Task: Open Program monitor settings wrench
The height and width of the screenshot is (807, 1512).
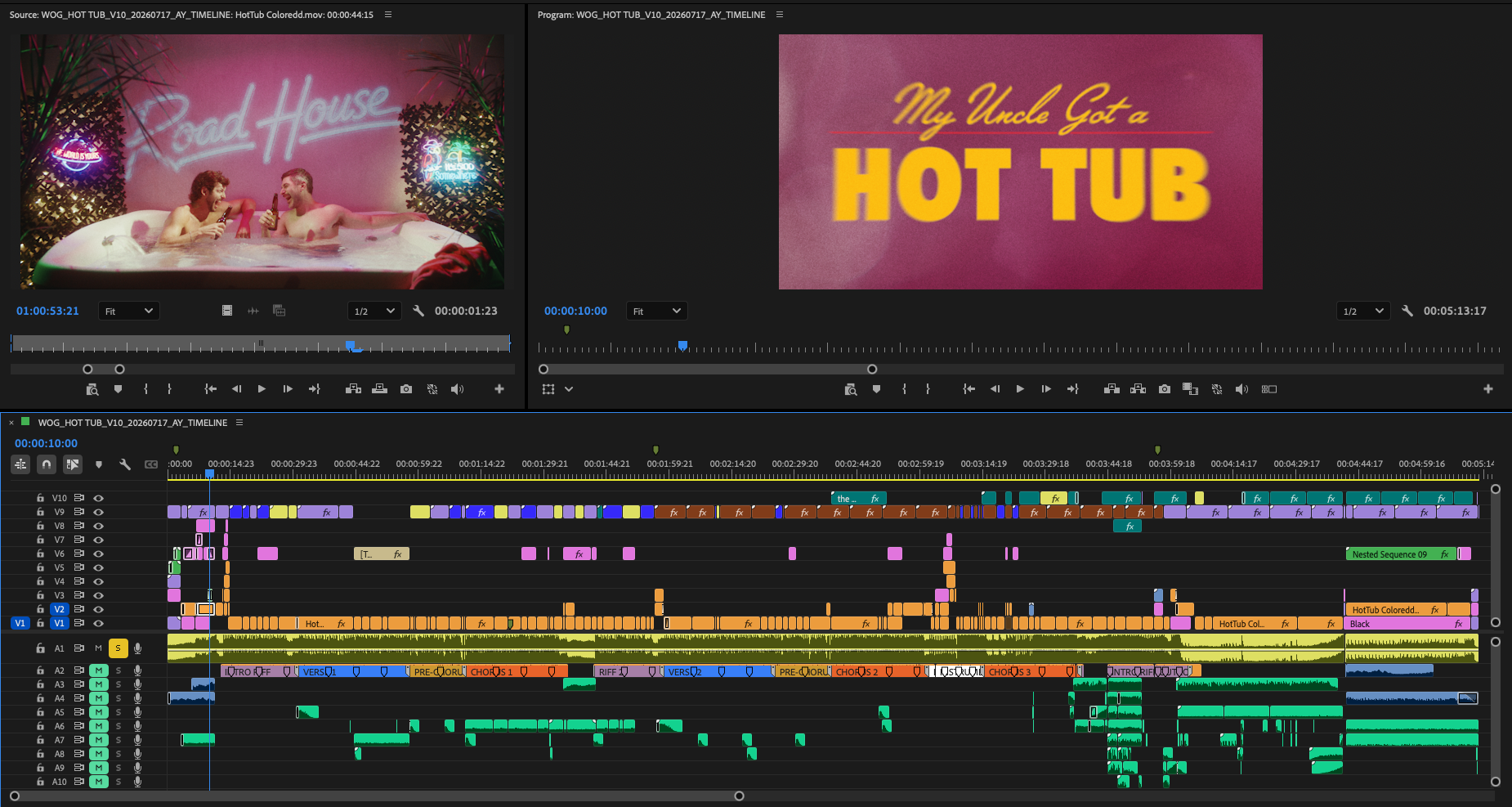Action: [x=1407, y=311]
